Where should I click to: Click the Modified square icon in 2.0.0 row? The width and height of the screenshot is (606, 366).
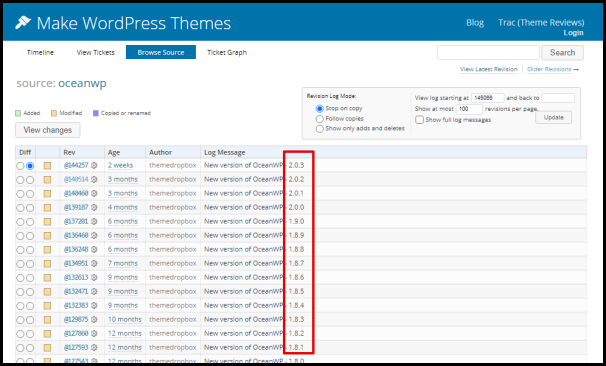[x=47, y=208]
